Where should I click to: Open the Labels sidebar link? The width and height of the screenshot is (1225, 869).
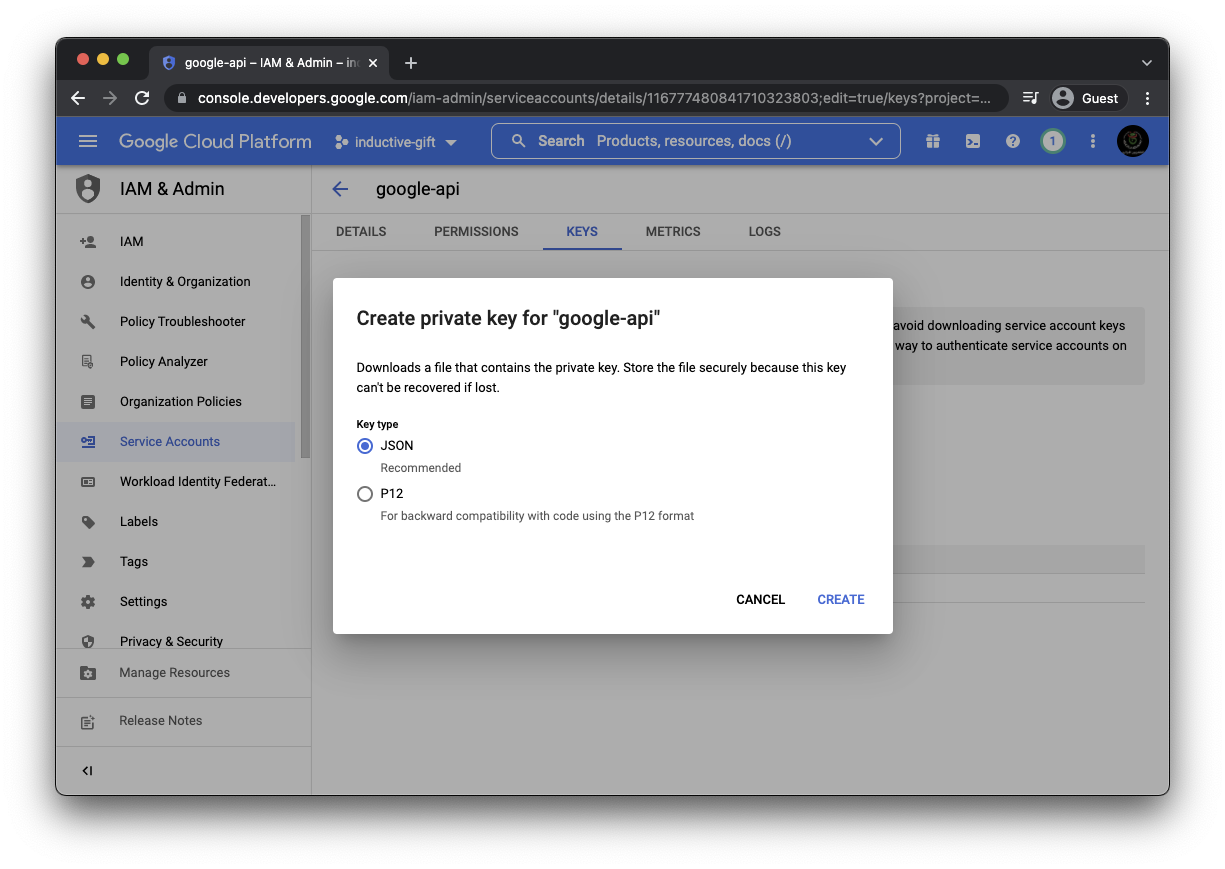[x=139, y=522]
